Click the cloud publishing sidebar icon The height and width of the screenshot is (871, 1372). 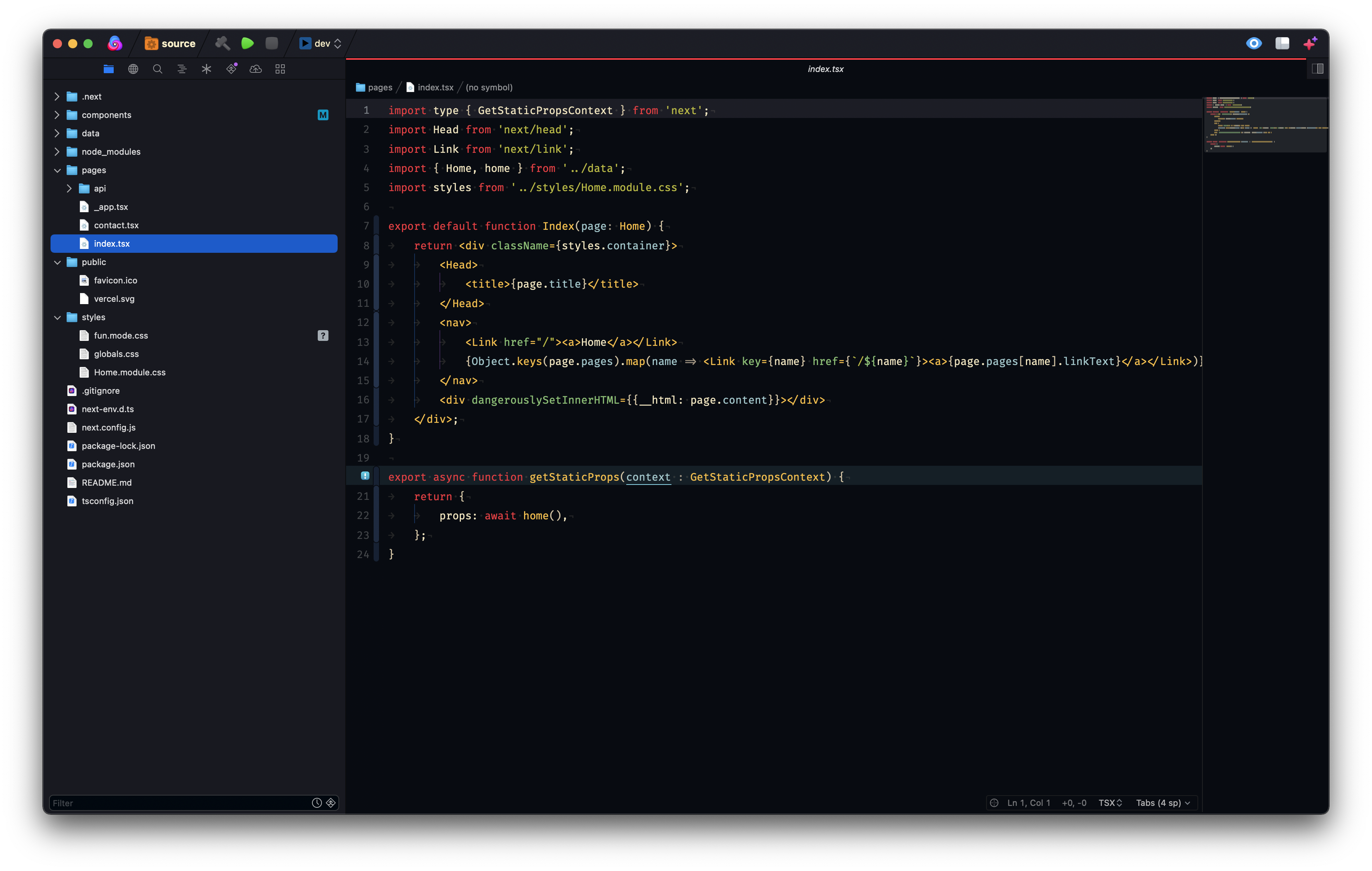click(256, 69)
